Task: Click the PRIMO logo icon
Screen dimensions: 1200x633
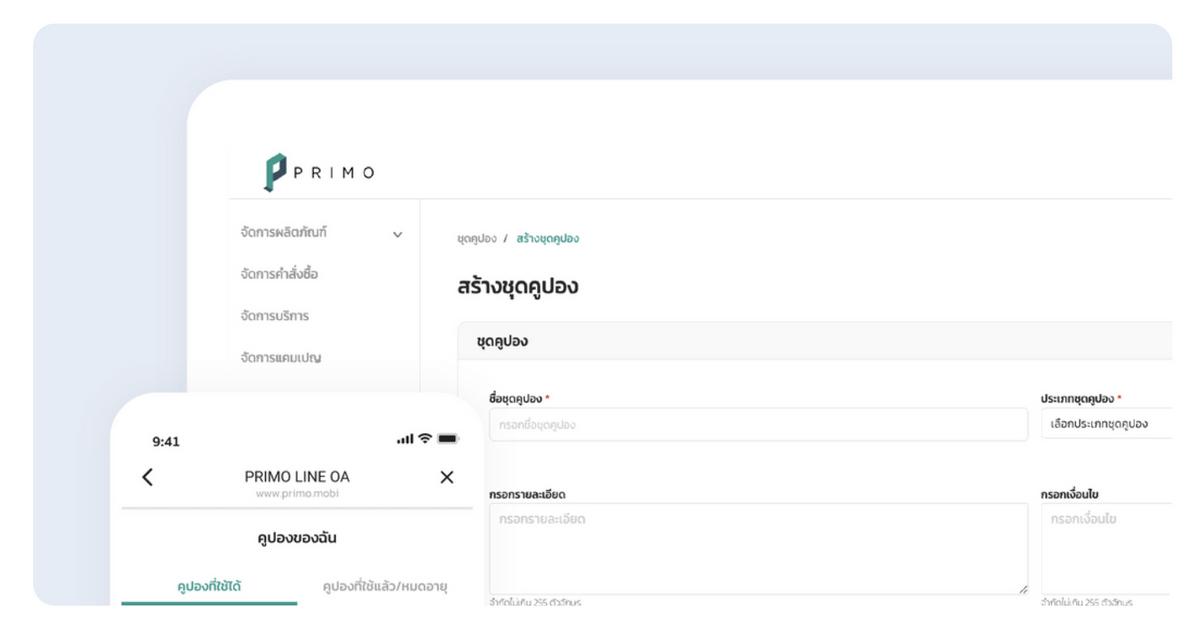Action: [x=275, y=172]
